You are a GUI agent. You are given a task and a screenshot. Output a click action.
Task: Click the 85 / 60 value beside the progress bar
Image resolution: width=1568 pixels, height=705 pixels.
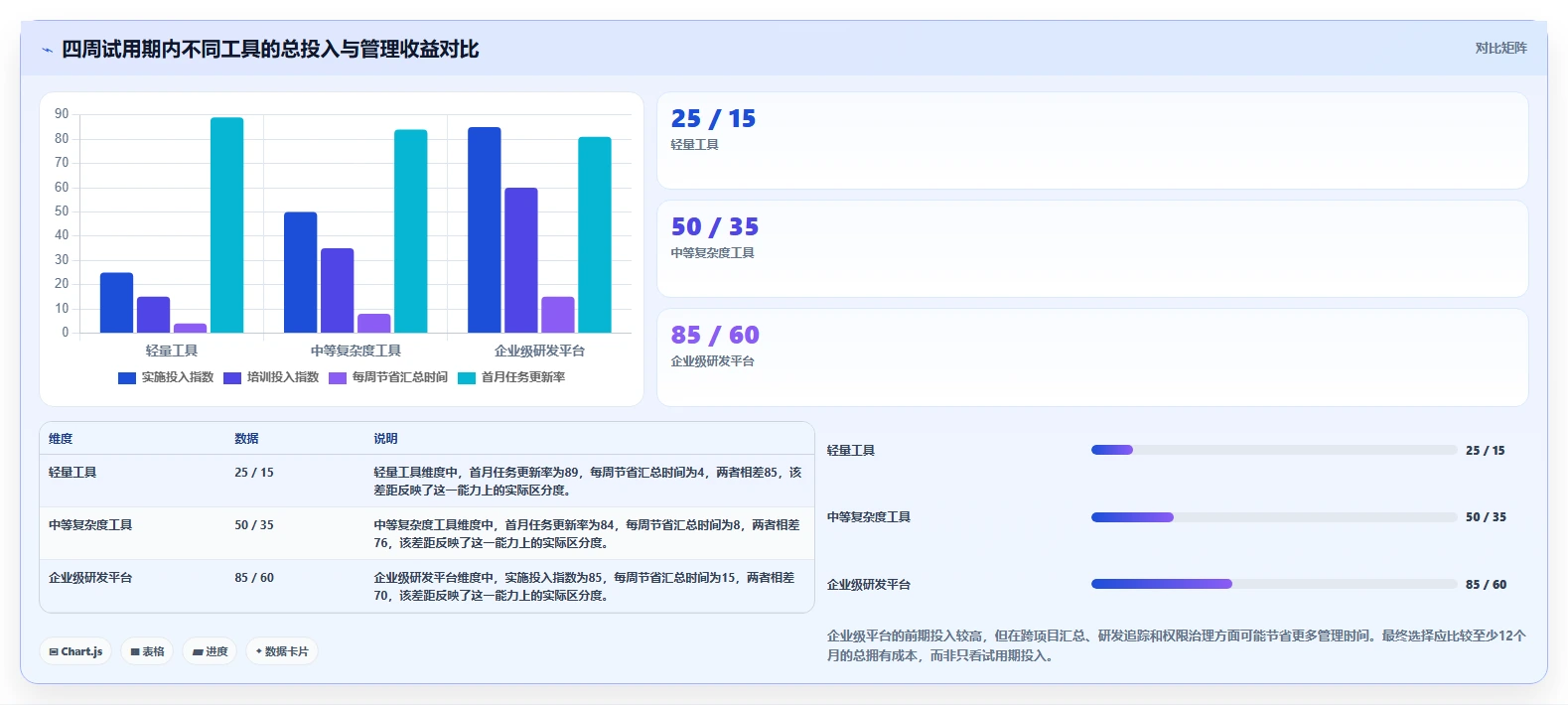point(1486,585)
